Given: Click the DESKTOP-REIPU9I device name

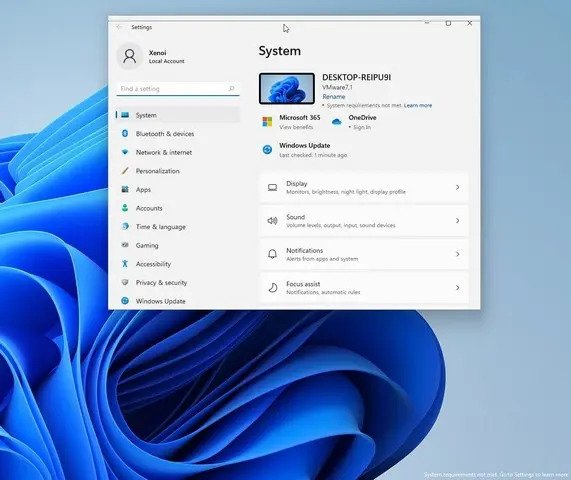Looking at the screenshot, I should click(357, 77).
